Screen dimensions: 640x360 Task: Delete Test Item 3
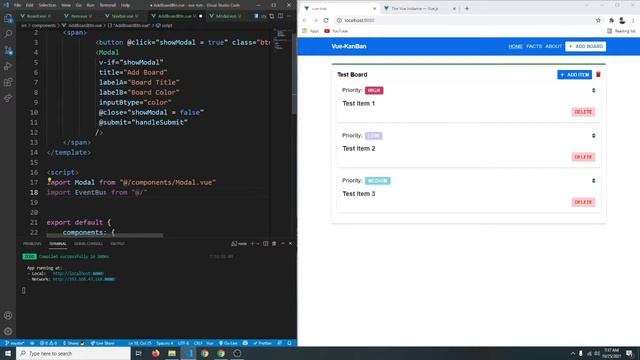coord(583,202)
